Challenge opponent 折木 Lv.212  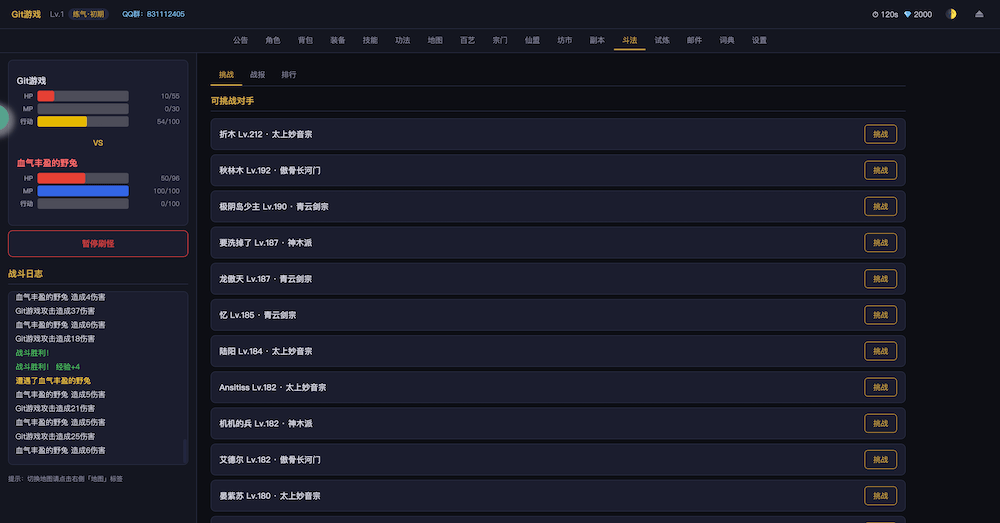point(880,134)
